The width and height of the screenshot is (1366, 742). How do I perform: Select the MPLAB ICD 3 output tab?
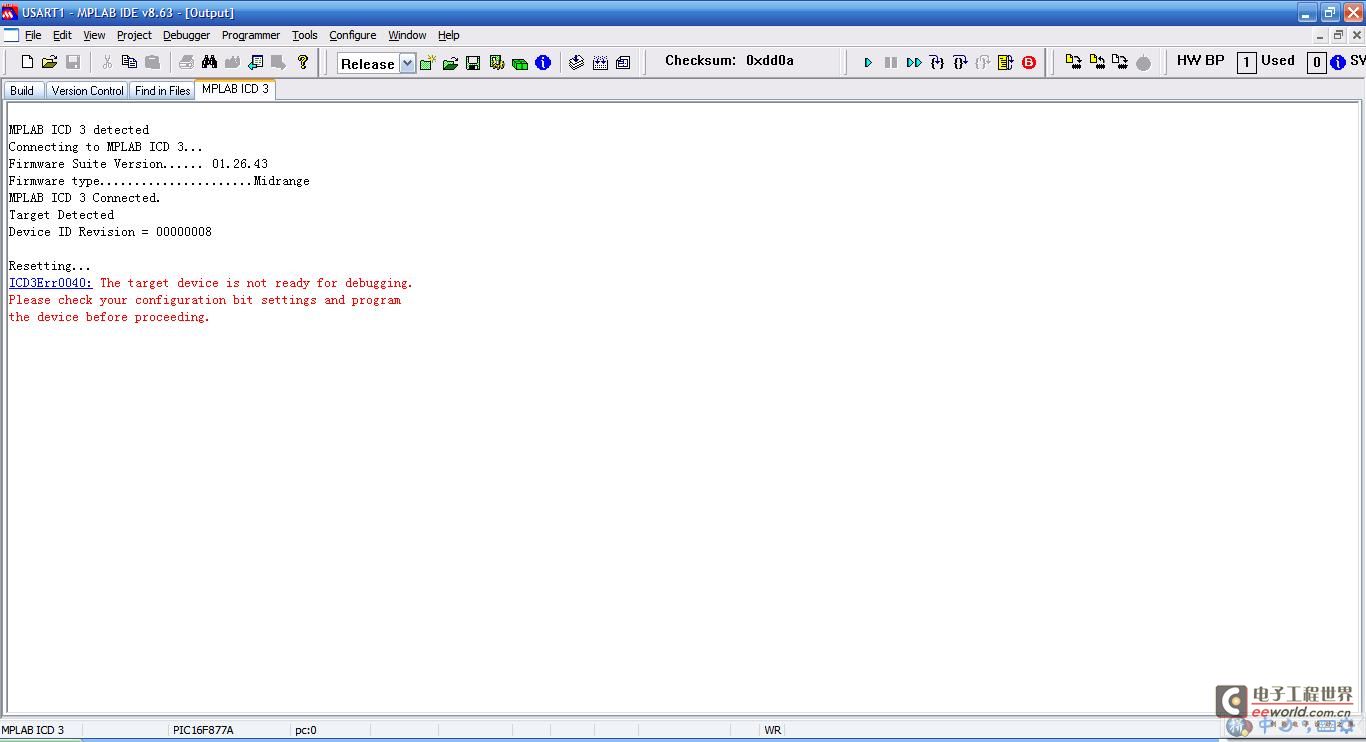pos(235,89)
